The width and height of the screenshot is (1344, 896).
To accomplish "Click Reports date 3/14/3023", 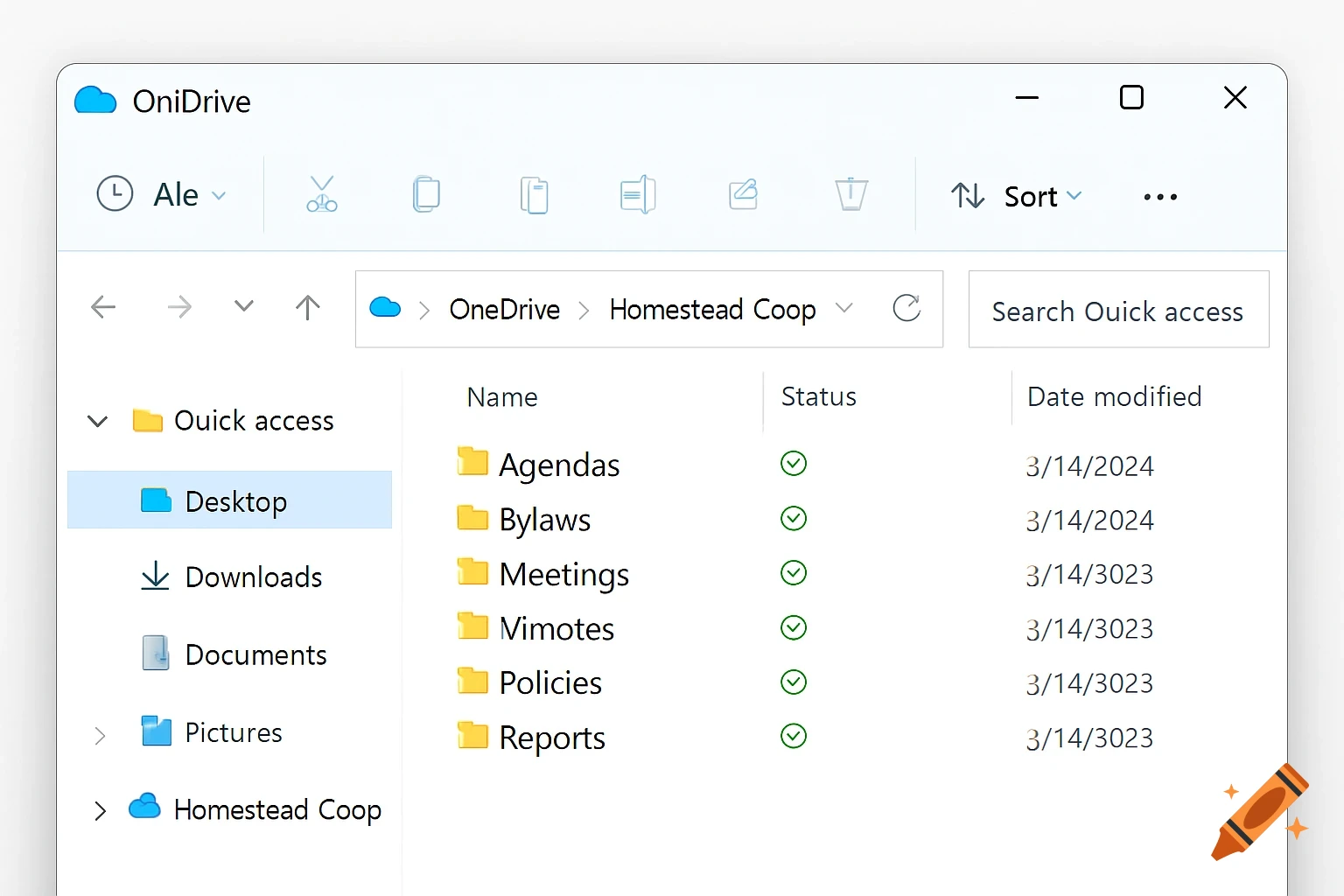I will click(x=1089, y=738).
